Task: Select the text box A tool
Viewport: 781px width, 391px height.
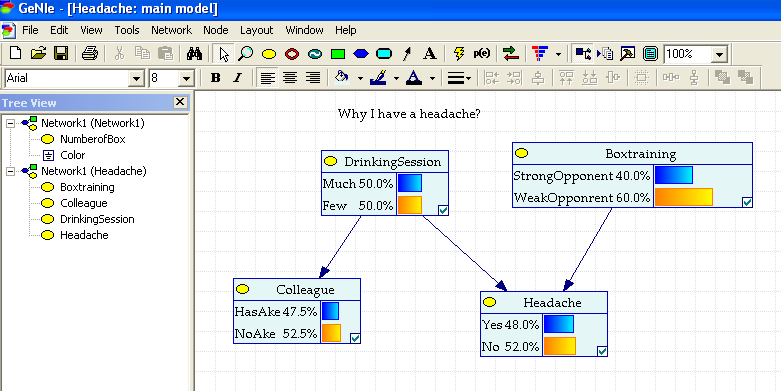Action: (x=430, y=54)
